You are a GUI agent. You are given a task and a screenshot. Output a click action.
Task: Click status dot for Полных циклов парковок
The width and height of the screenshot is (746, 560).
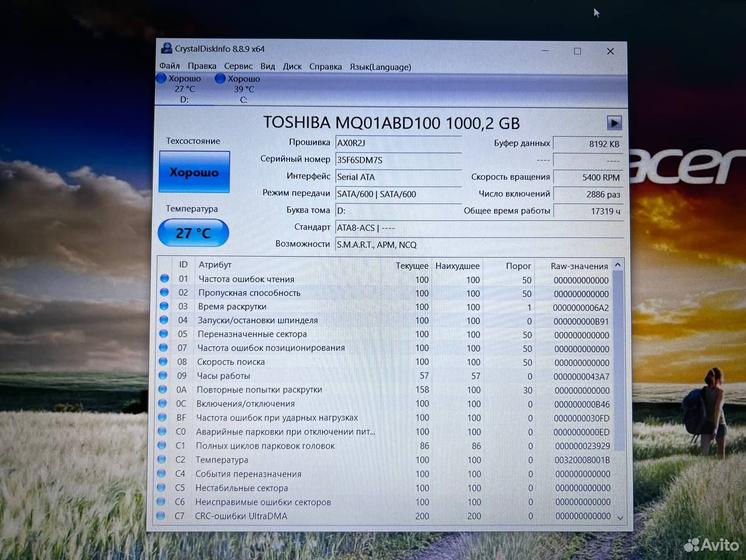(x=162, y=445)
